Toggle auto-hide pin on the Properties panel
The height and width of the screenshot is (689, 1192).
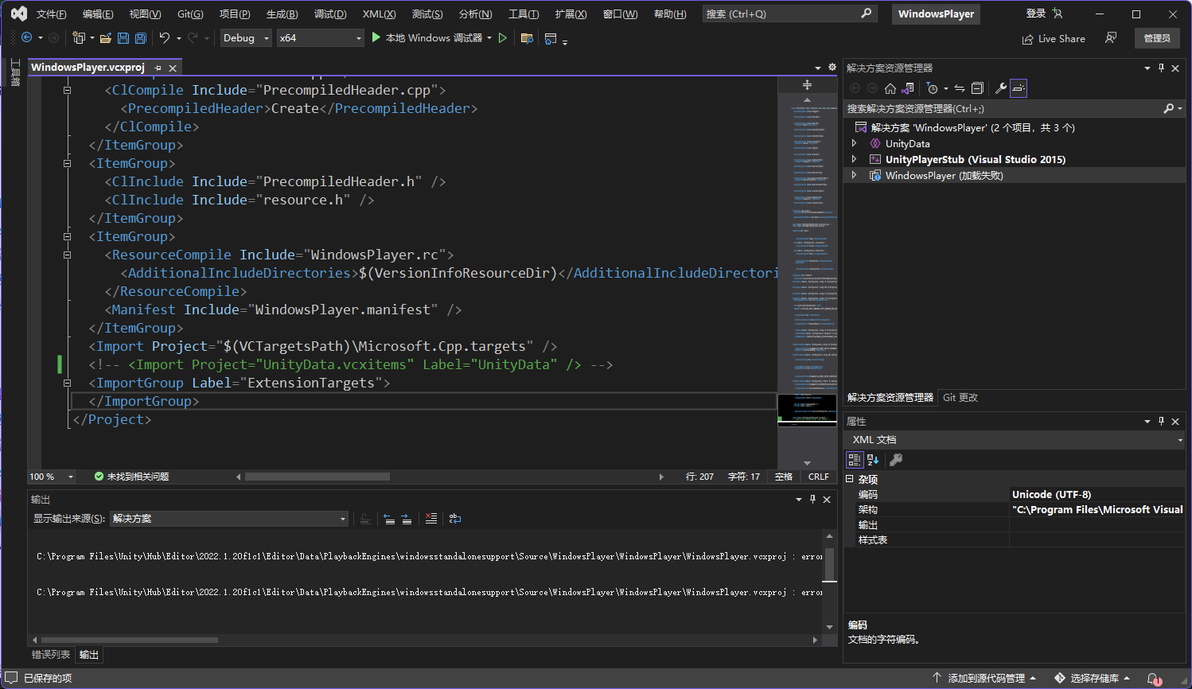pyautogui.click(x=1161, y=421)
